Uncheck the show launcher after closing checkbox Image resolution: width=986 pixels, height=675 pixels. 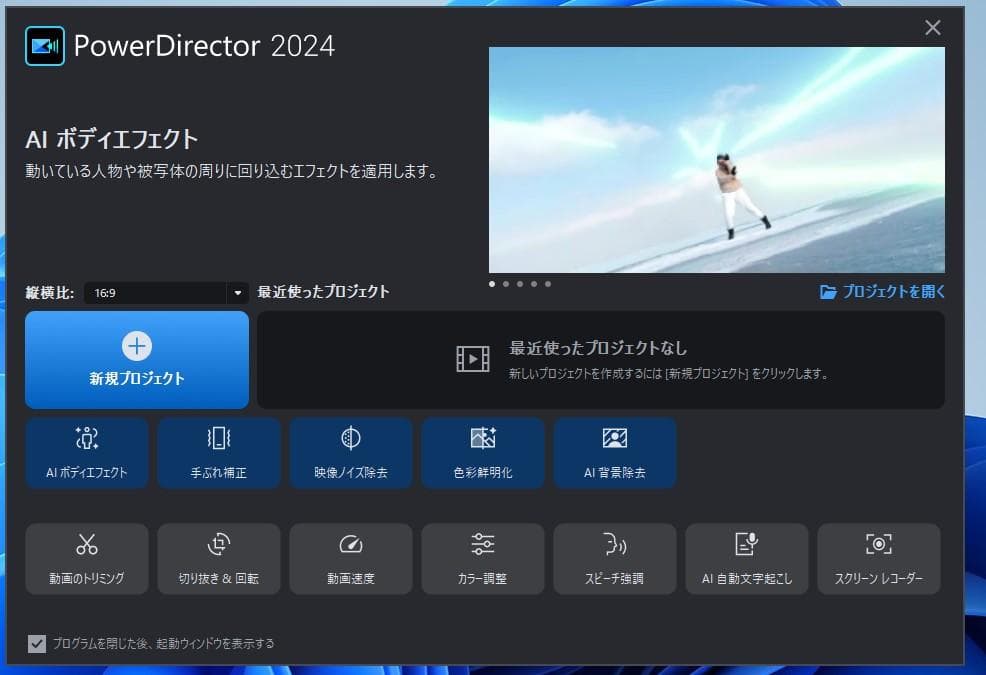pos(37,643)
